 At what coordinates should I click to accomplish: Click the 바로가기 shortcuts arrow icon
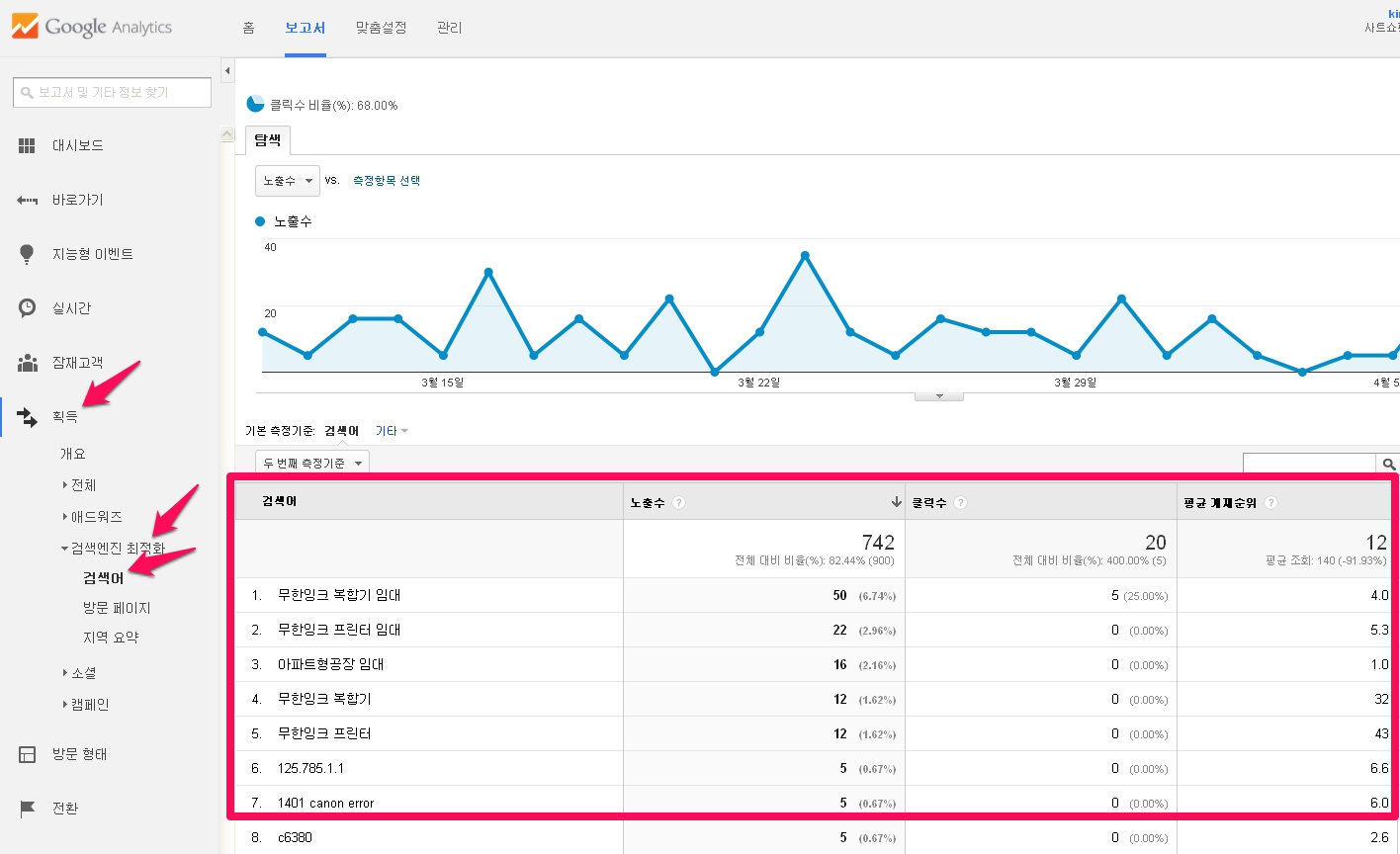tap(27, 201)
